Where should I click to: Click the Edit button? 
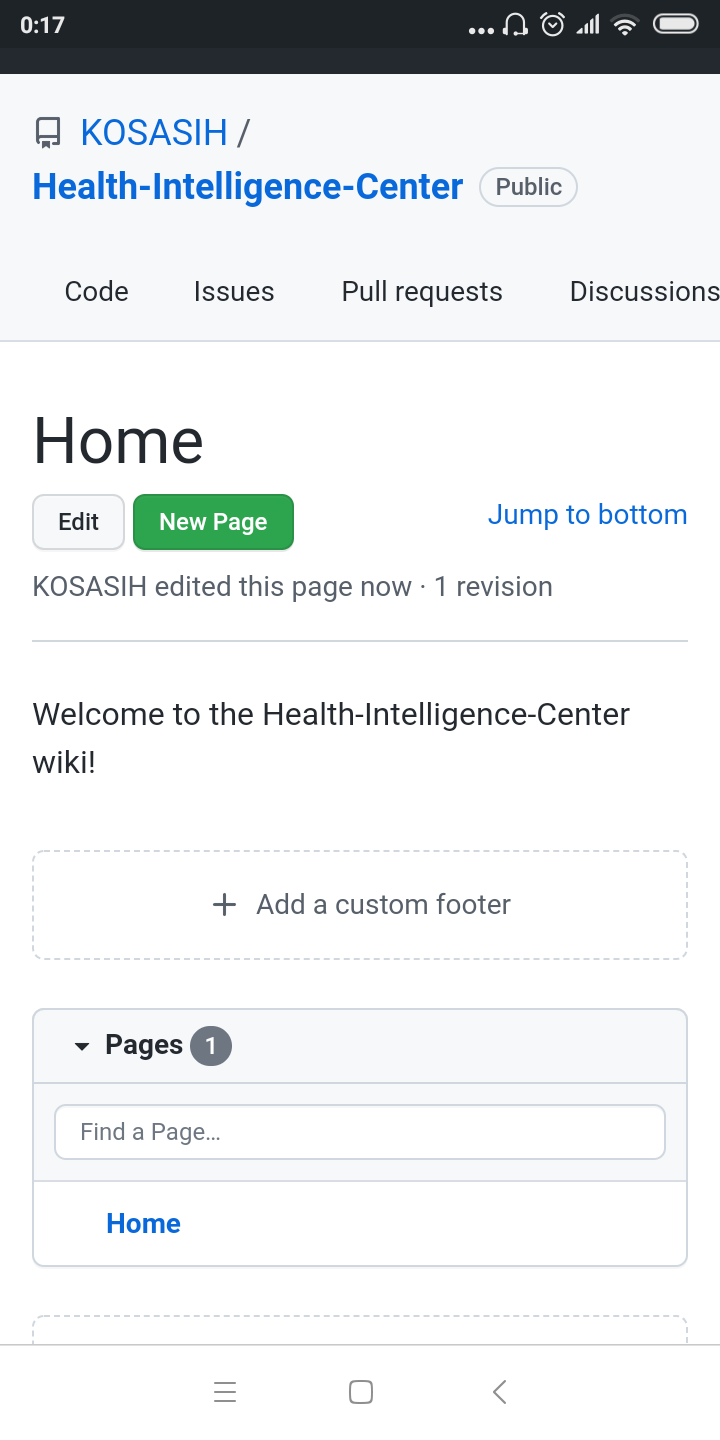79,522
